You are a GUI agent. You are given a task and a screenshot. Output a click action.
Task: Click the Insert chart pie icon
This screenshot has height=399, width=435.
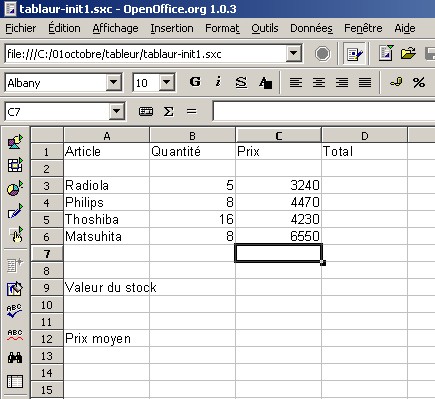coord(15,189)
